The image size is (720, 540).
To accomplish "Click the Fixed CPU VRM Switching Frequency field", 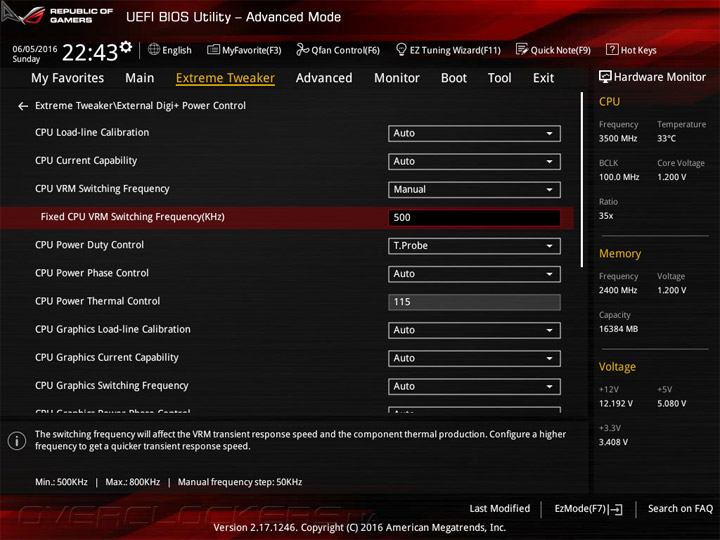I will [474, 218].
